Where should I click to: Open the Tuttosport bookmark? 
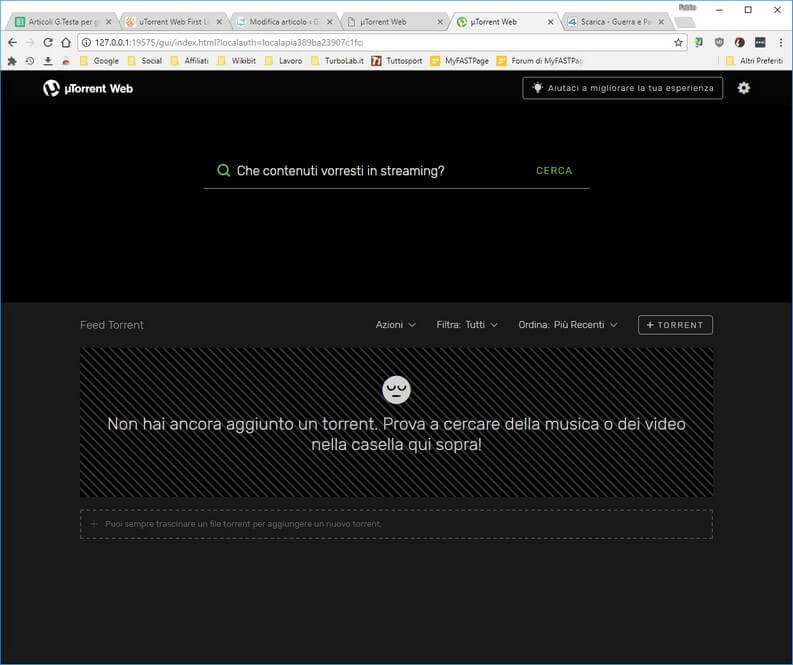[397, 61]
